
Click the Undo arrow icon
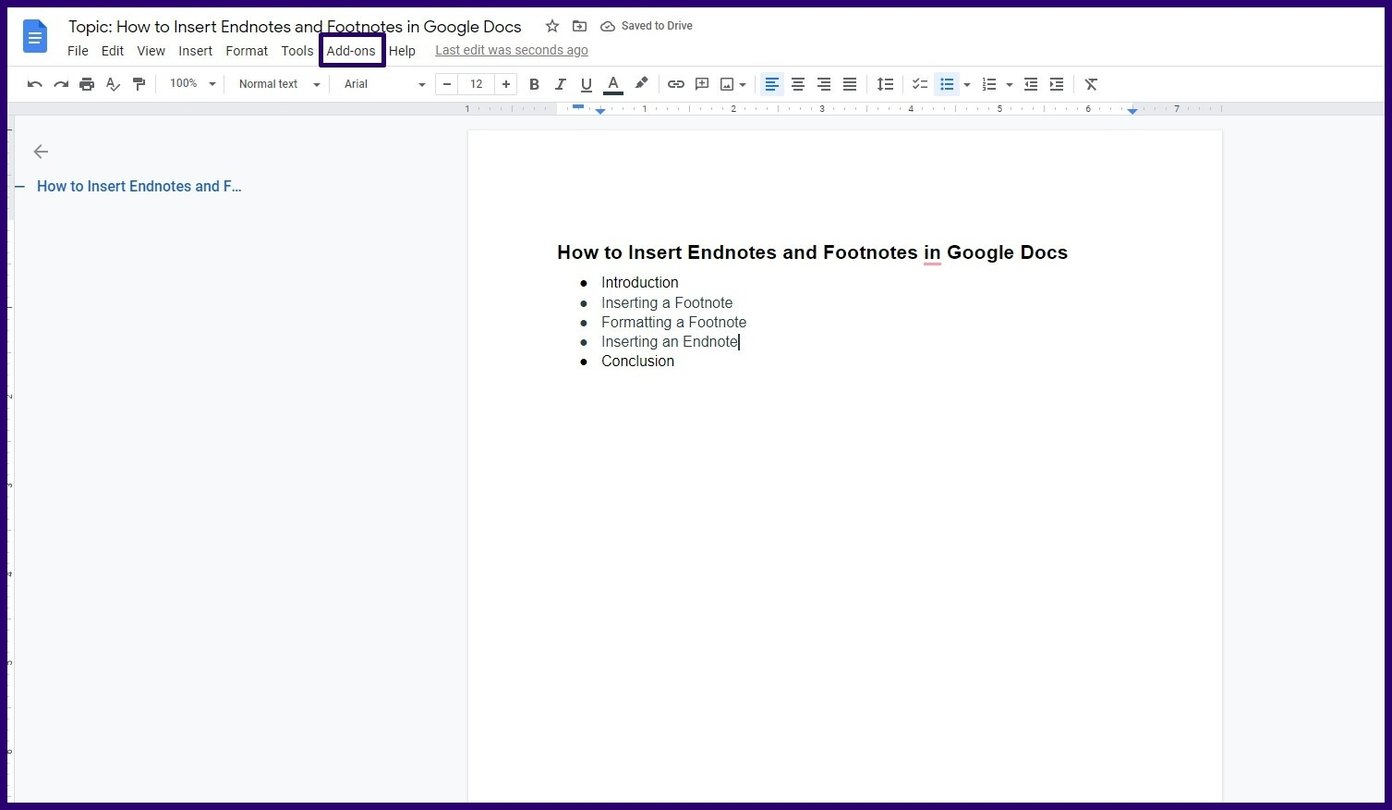[35, 84]
